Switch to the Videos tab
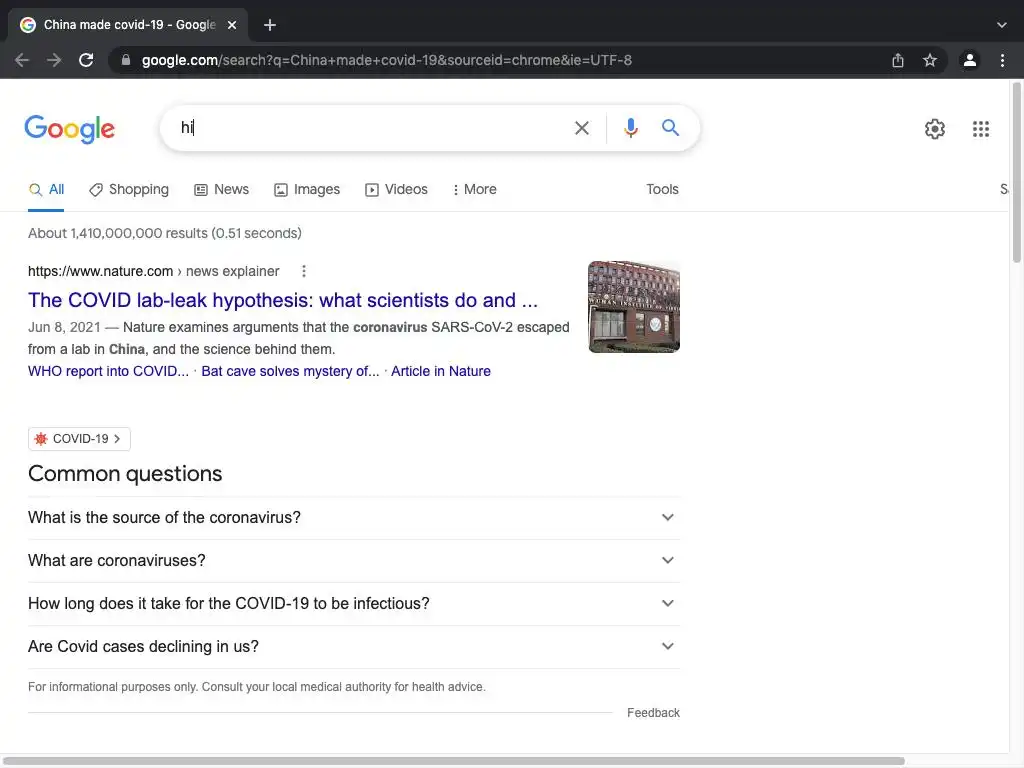Image resolution: width=1024 pixels, height=768 pixels. pos(396,189)
